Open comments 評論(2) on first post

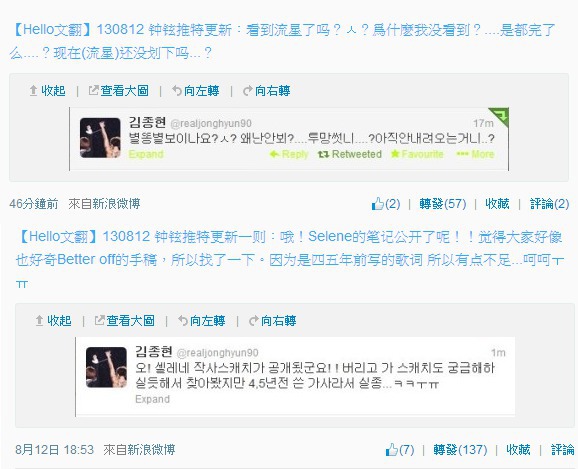549,204
